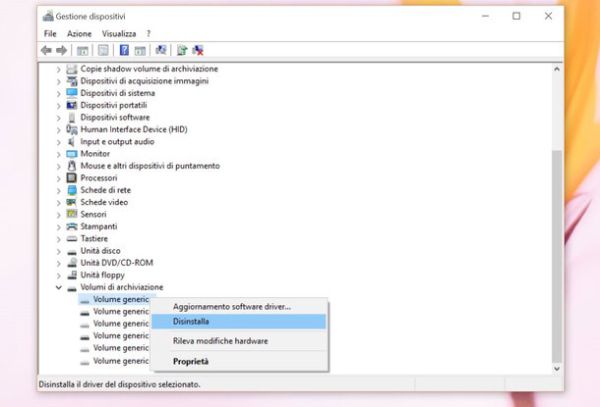The height and width of the screenshot is (407, 600).
Task: Click the Human Interface Device icon
Action: pyautogui.click(x=72, y=130)
